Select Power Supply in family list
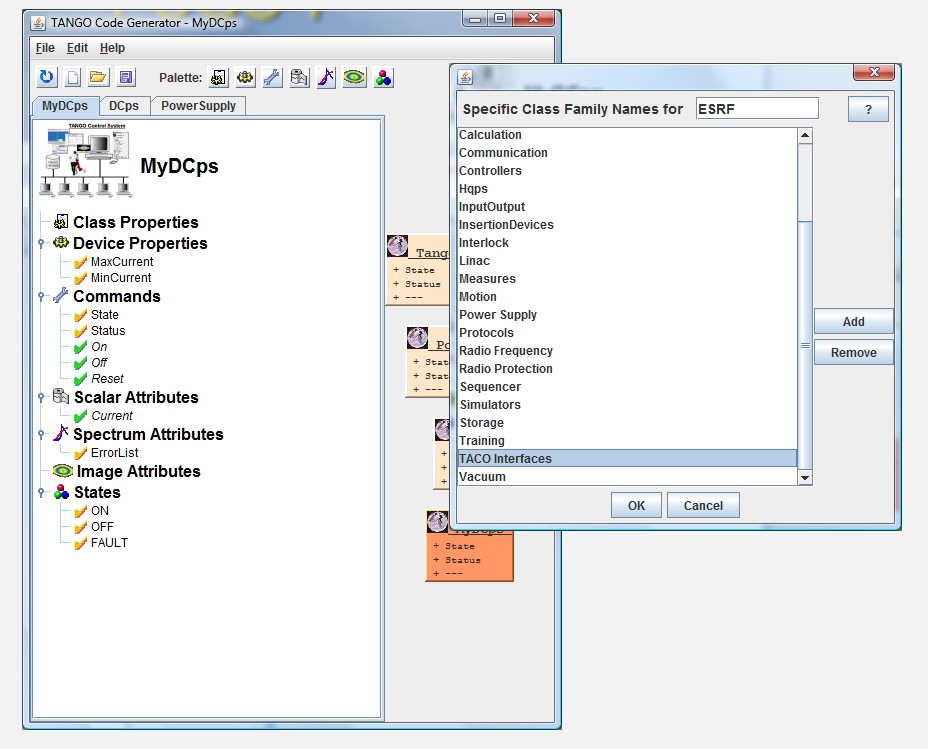This screenshot has width=928, height=749. click(627, 315)
